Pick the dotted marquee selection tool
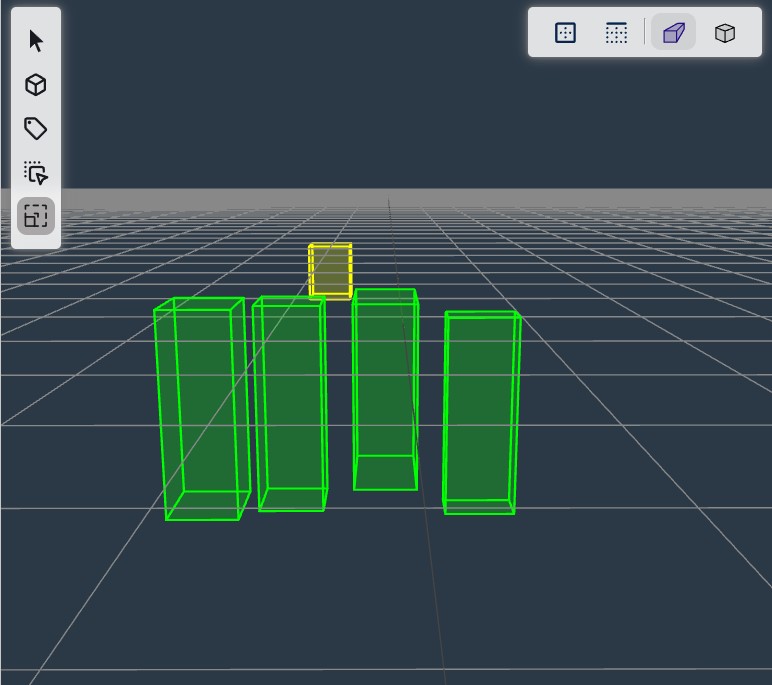772x685 pixels. (x=36, y=173)
